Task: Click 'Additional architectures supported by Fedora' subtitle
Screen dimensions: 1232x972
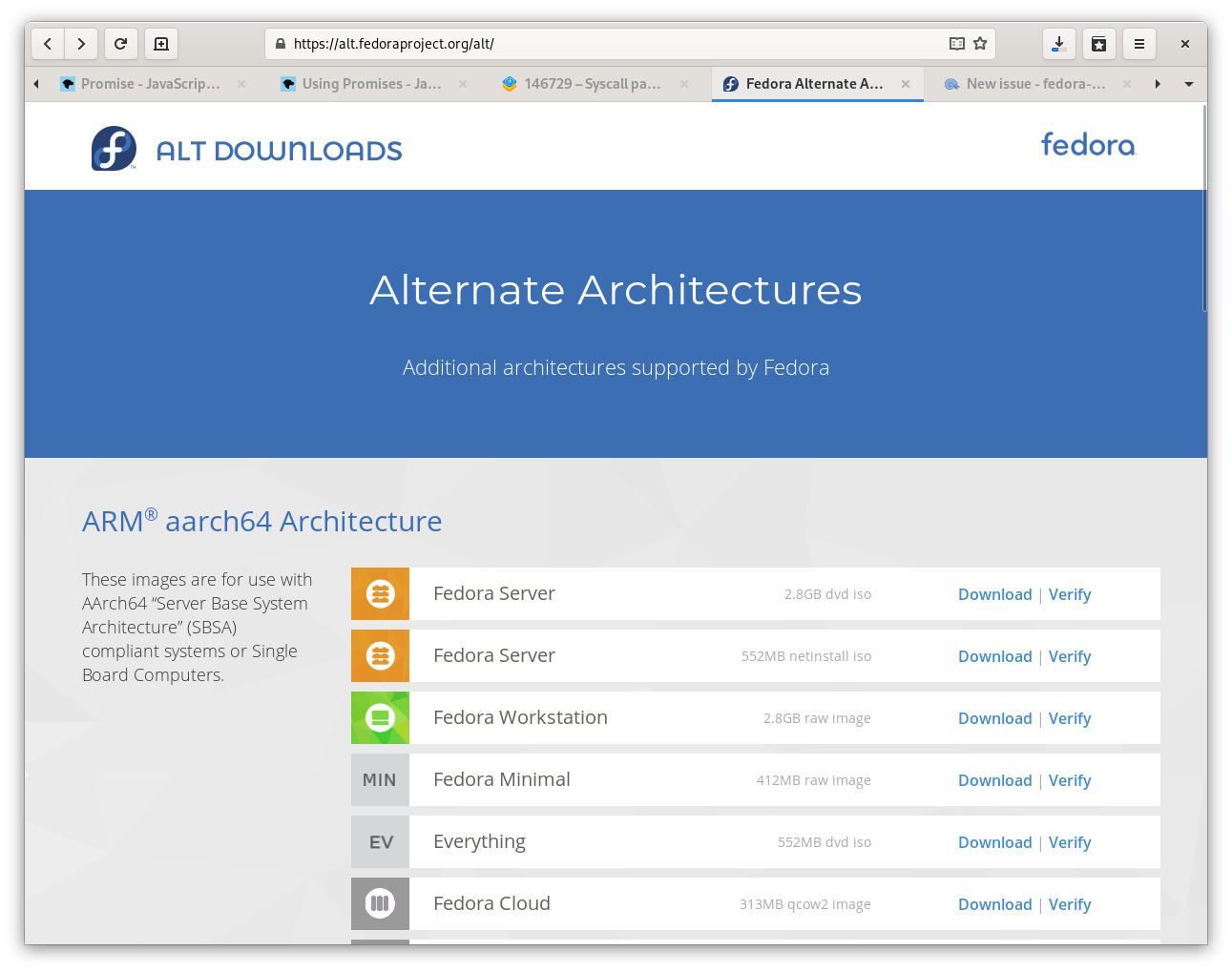Action: [x=616, y=367]
